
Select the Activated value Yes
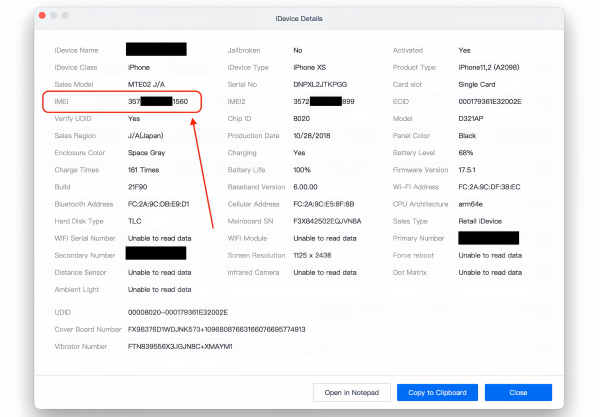click(x=464, y=50)
